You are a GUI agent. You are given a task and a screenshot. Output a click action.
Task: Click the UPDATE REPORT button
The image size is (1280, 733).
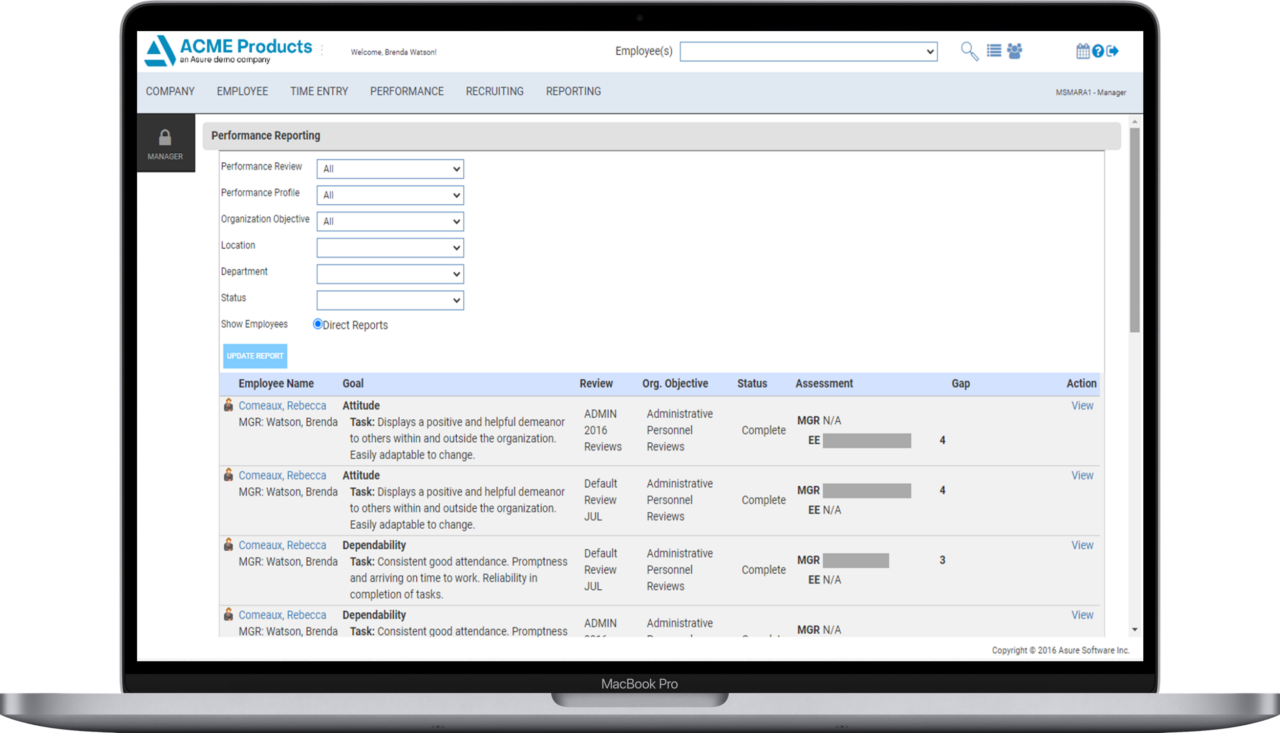254,355
